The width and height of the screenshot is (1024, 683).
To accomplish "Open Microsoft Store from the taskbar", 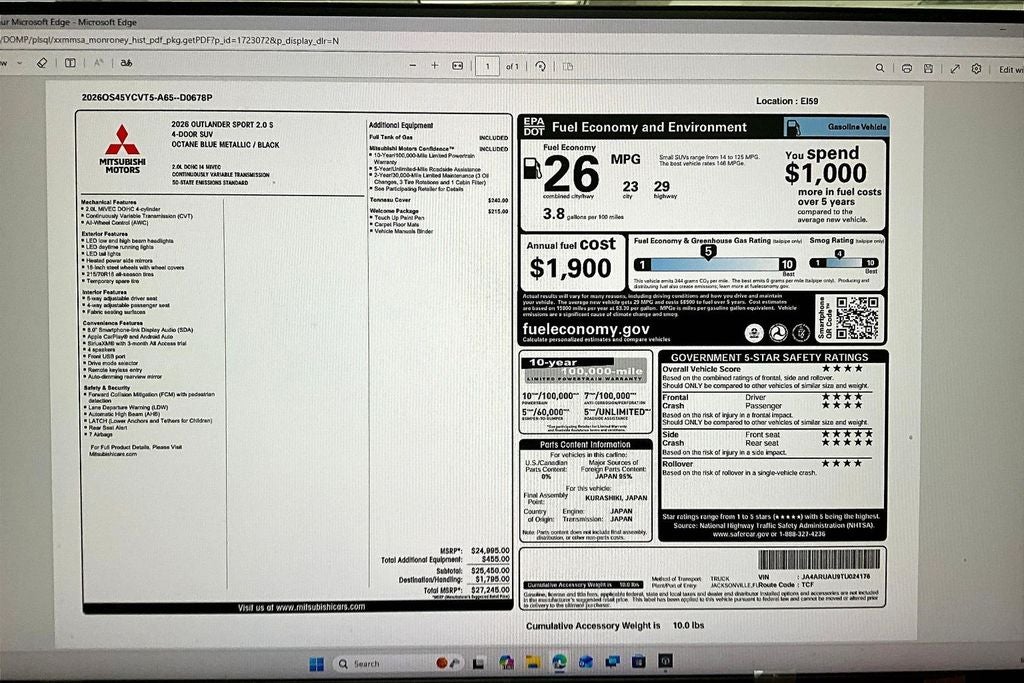I will coord(639,662).
